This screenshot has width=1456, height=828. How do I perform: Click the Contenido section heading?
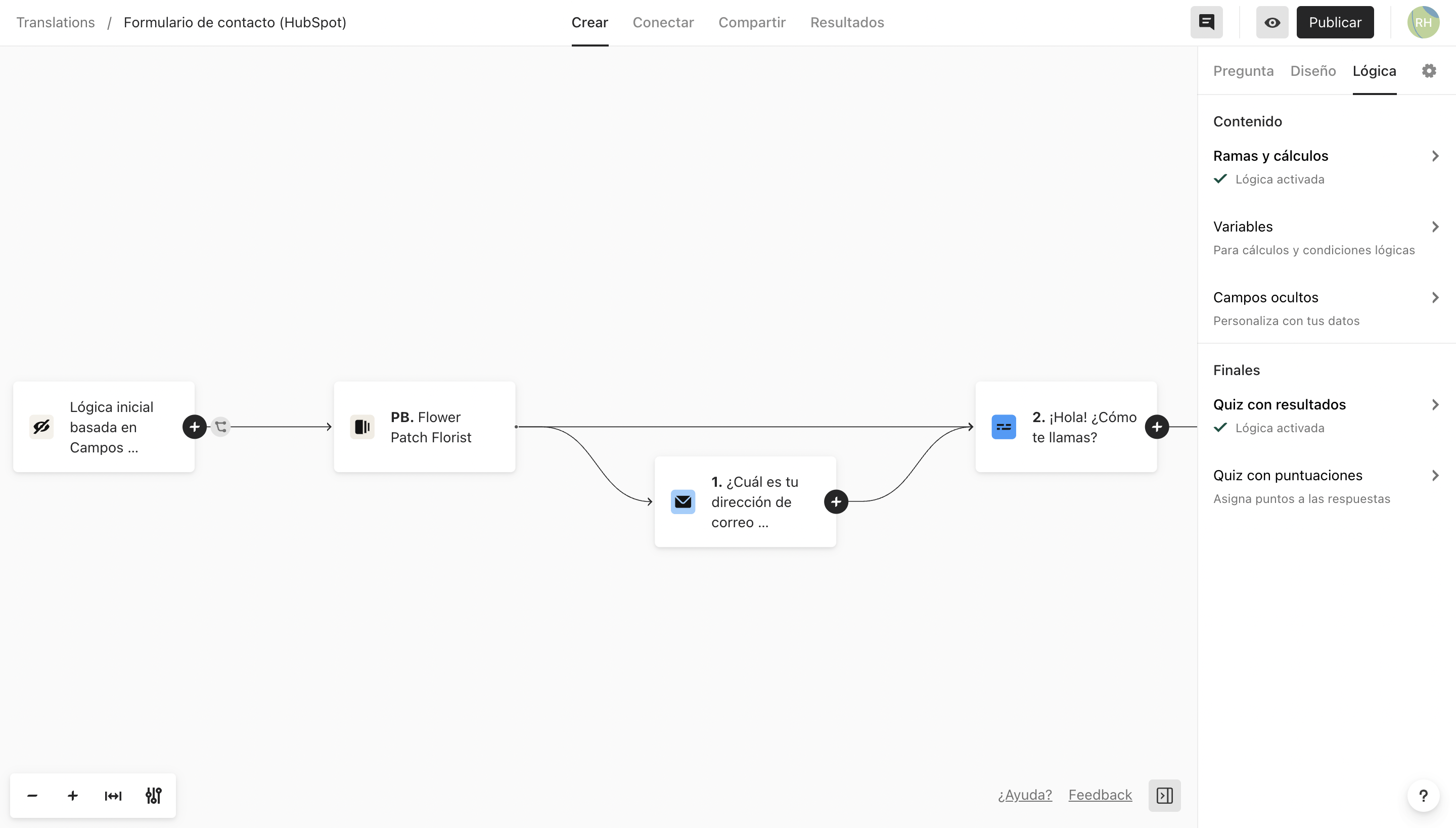(x=1247, y=121)
